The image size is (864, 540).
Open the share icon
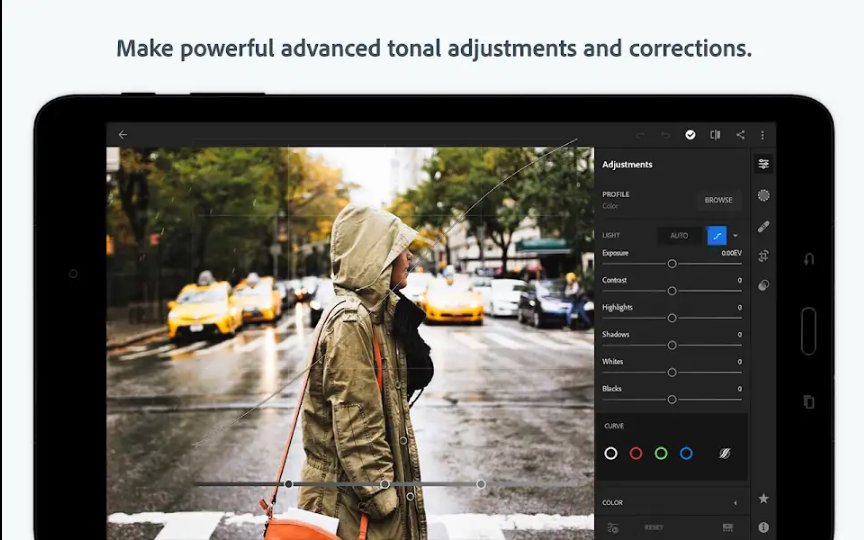pyautogui.click(x=740, y=135)
